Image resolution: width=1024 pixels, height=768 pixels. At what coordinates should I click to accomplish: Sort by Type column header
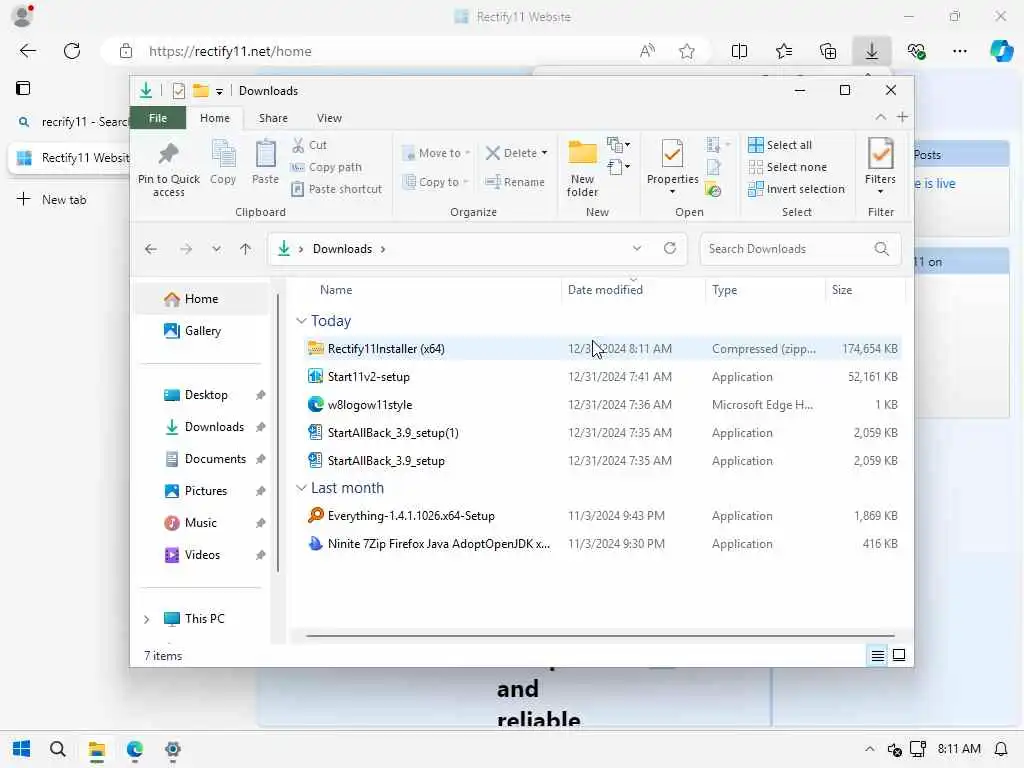(724, 290)
